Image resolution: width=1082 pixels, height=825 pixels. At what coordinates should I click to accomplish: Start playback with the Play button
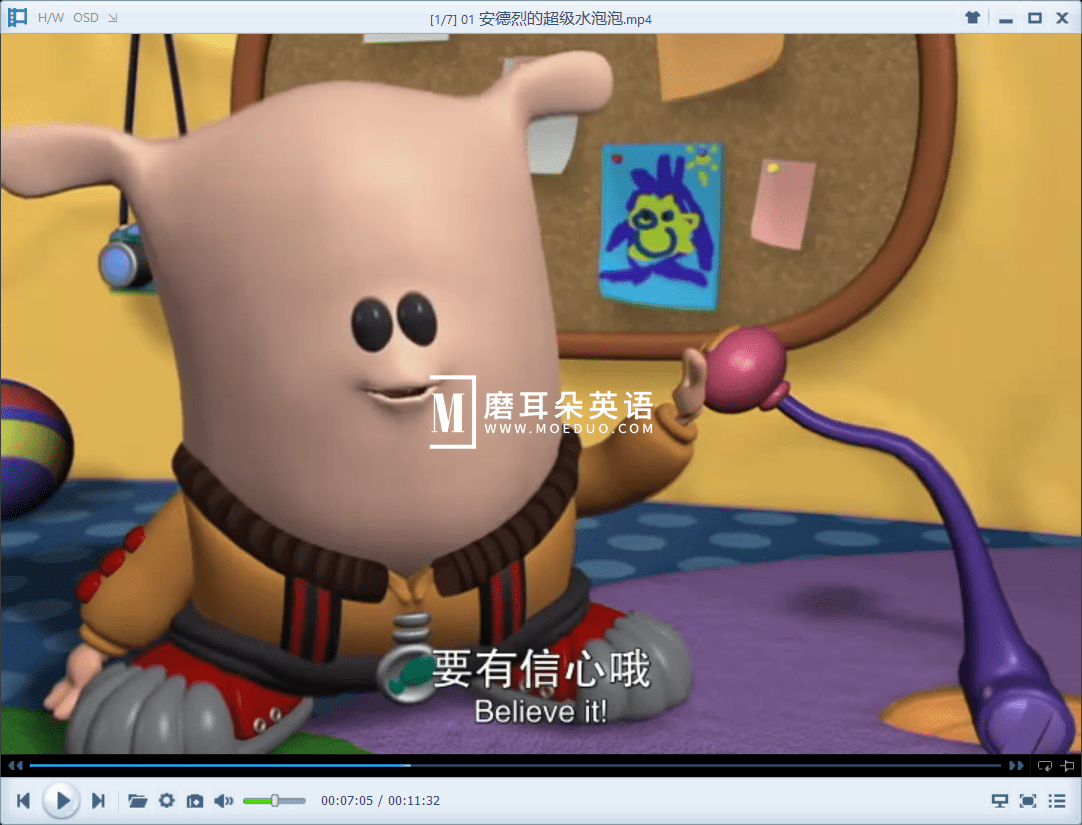point(61,800)
